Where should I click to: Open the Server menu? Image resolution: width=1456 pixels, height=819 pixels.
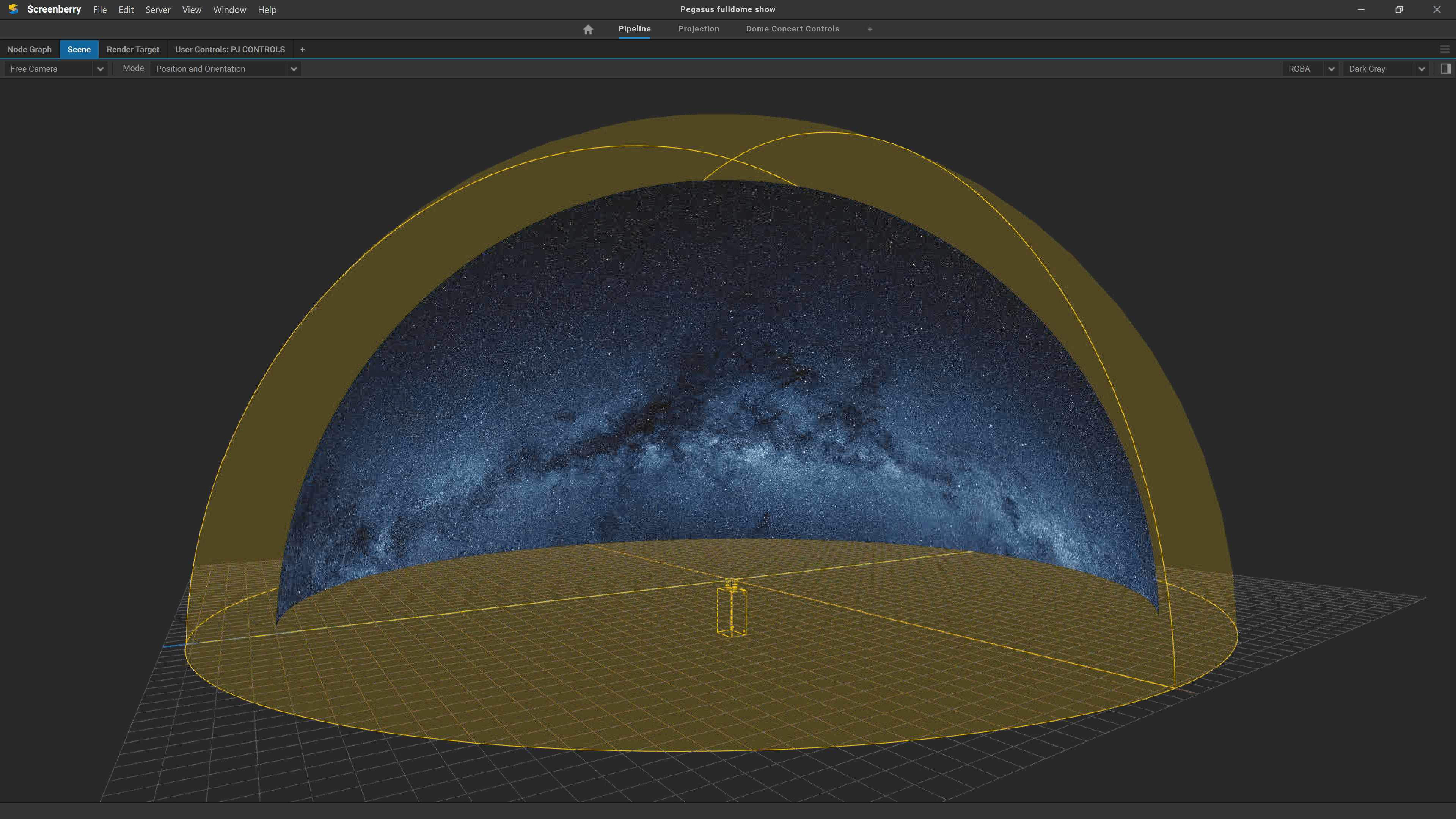158,9
